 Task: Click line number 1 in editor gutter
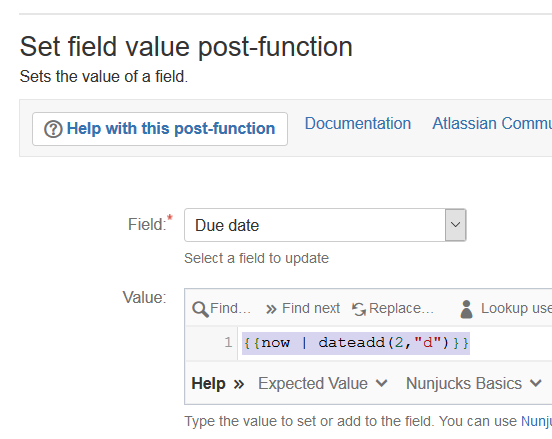tap(228, 343)
